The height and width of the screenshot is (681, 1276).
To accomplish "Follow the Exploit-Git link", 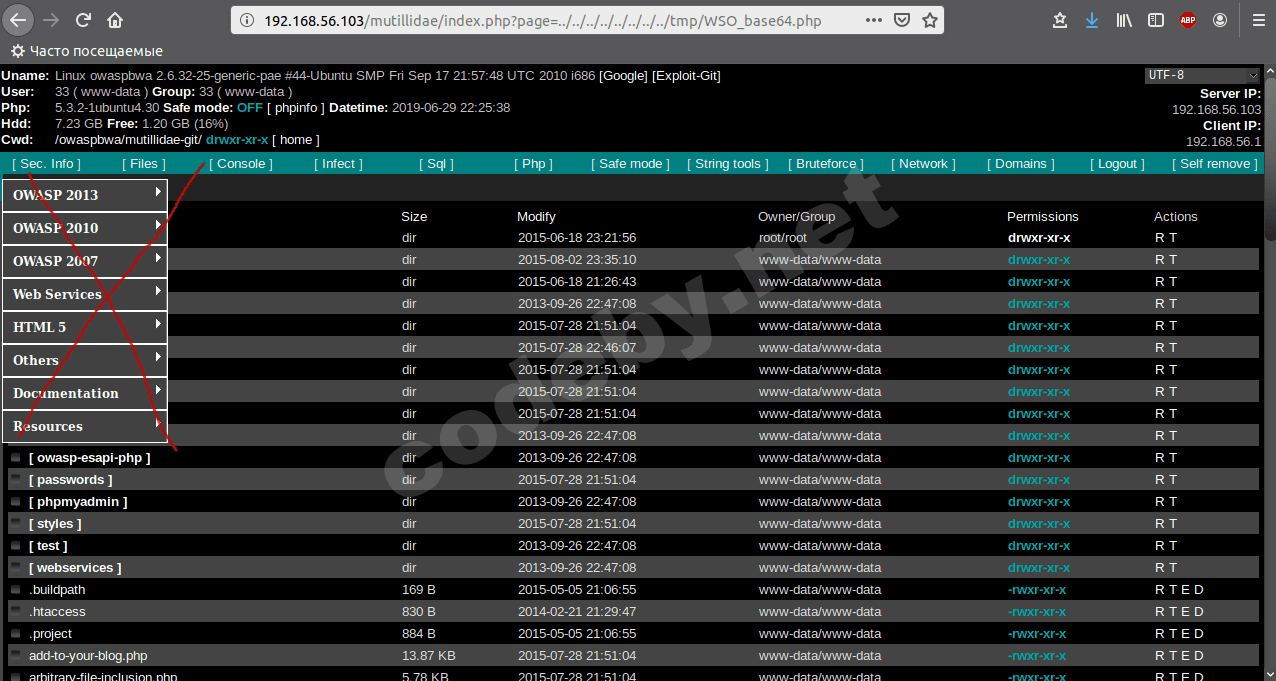I will pos(686,76).
